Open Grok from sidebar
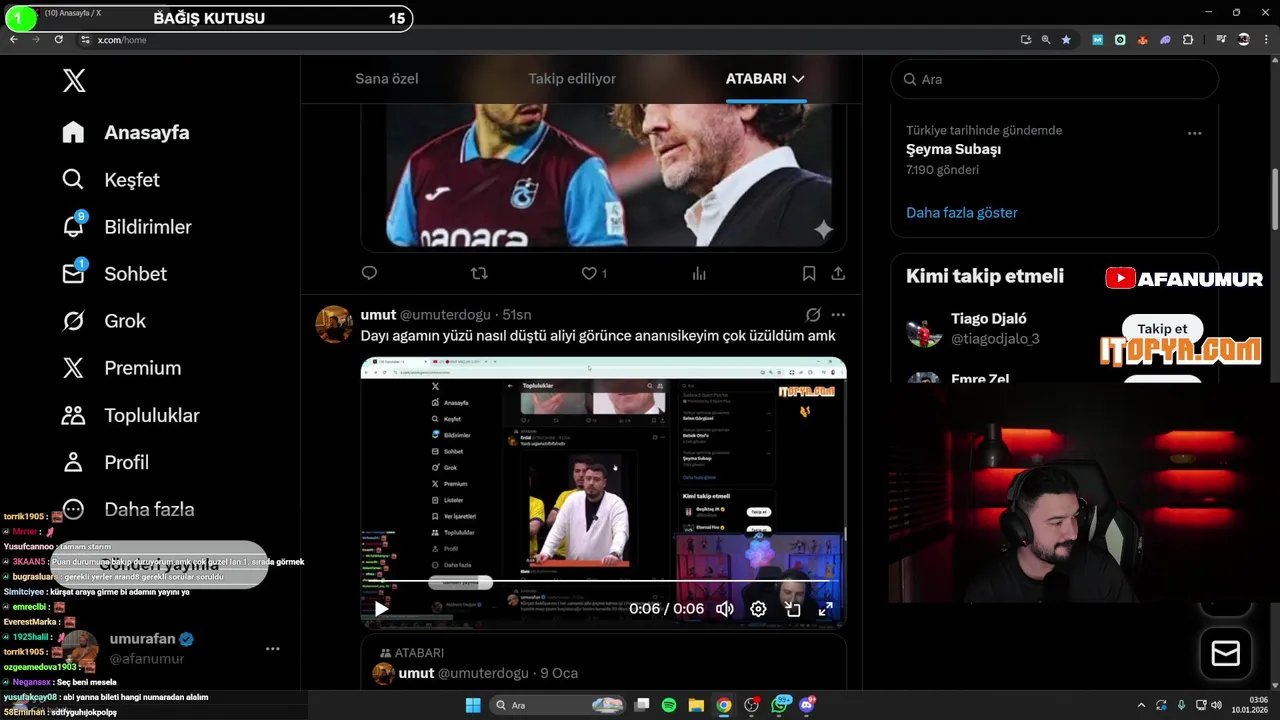This screenshot has height=720, width=1280. [x=104, y=321]
